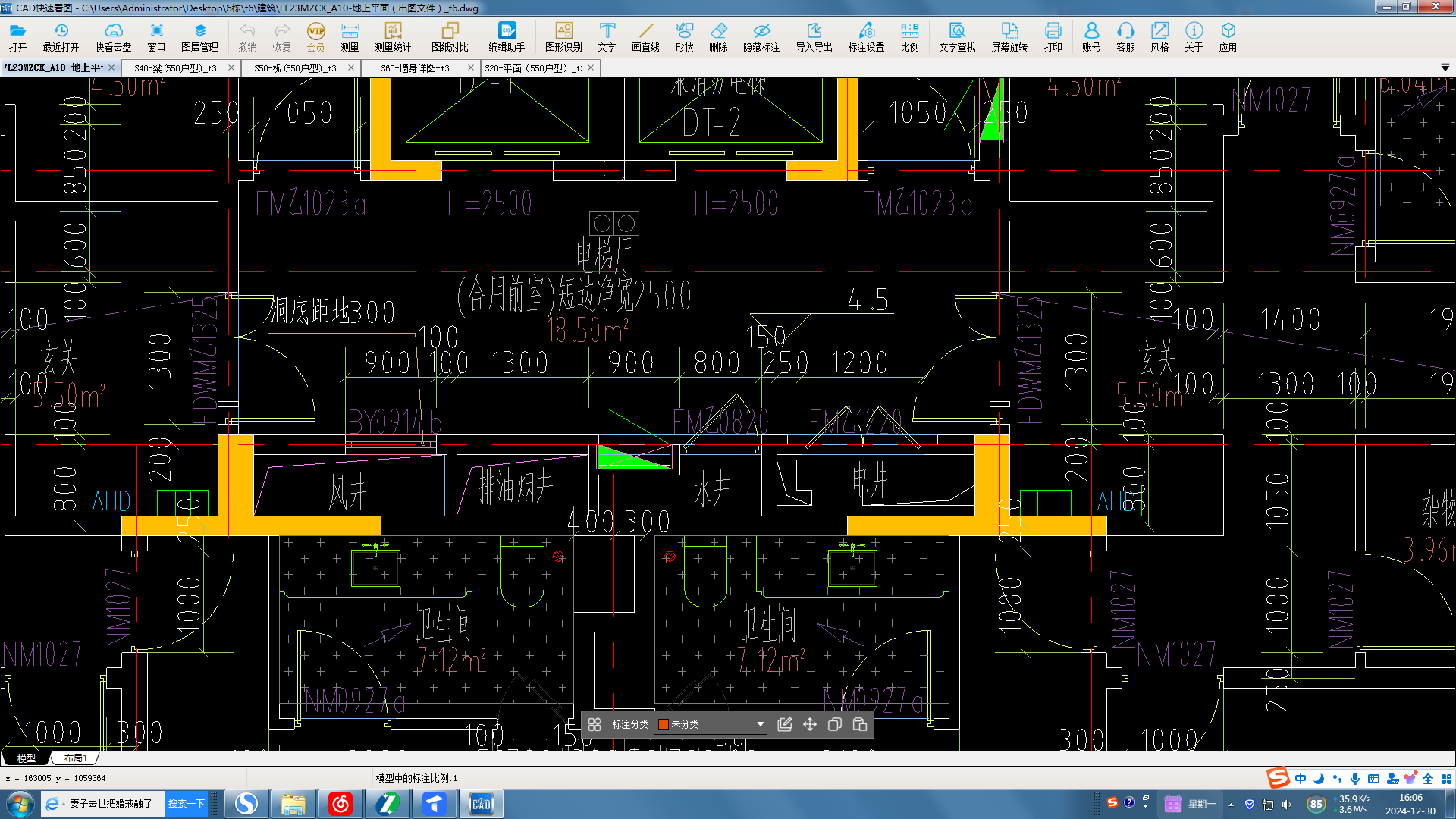Click 屏幕旋转 screen rotate

[x=1009, y=36]
